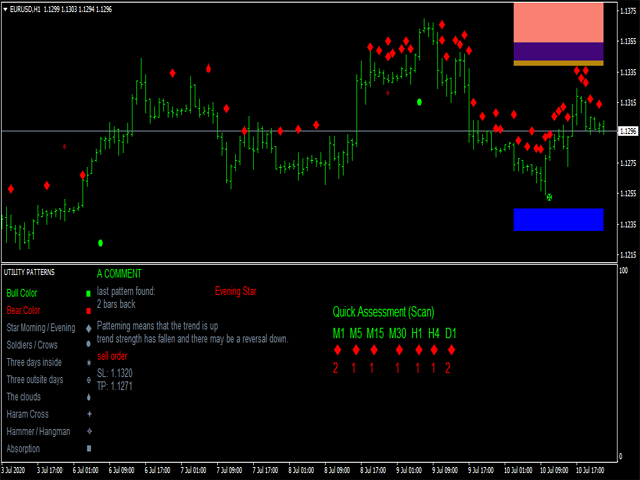Click the red diamond under D1
This screenshot has height=480, width=640.
pos(451,350)
